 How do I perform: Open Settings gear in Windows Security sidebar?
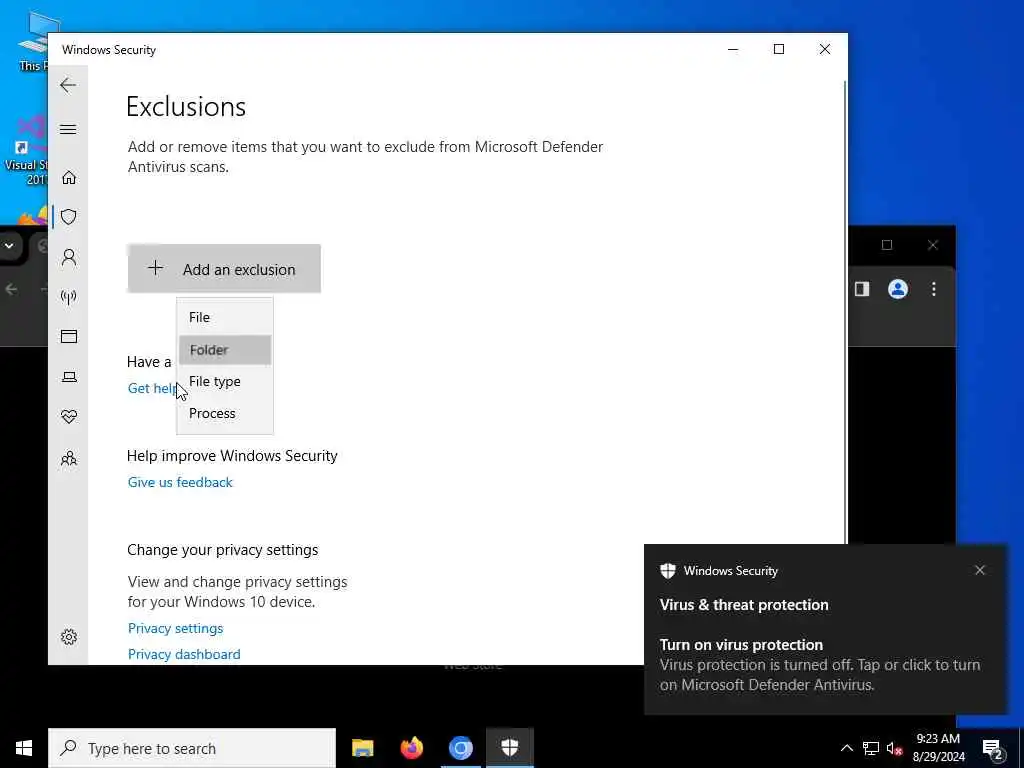(x=69, y=637)
